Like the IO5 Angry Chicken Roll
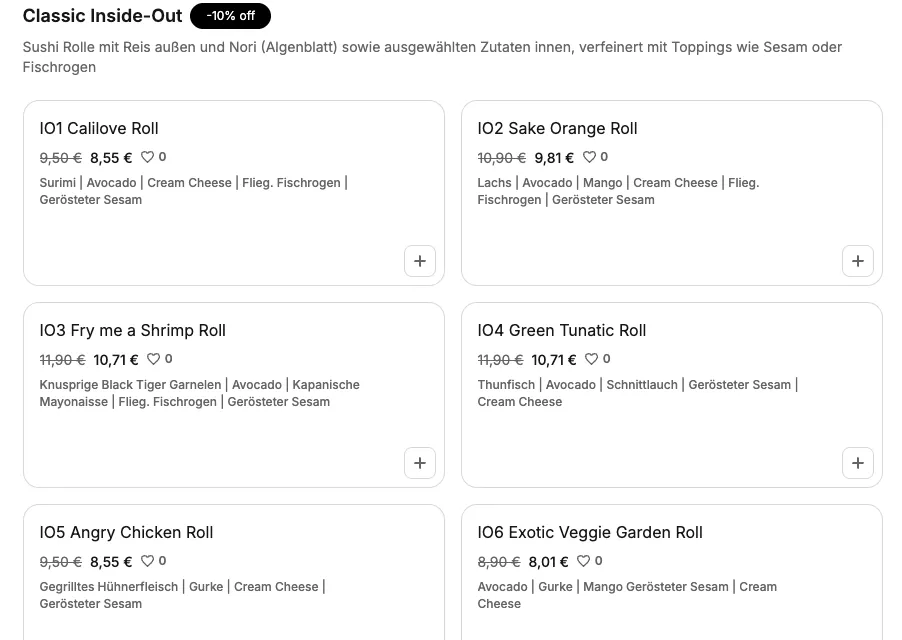The height and width of the screenshot is (640, 902). [x=148, y=561]
